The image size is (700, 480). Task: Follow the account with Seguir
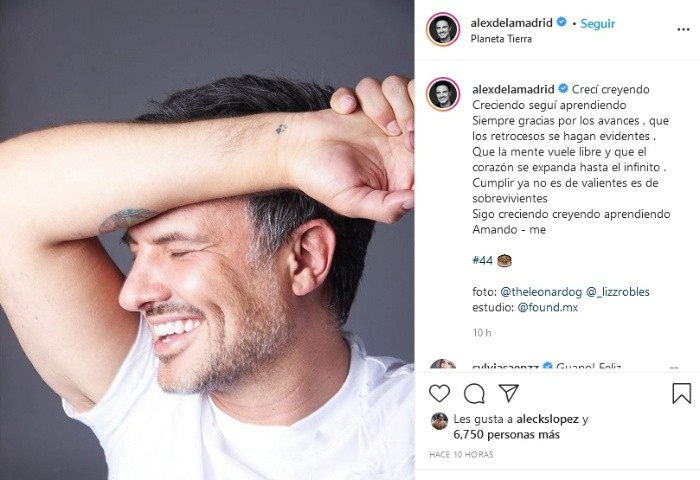597,24
